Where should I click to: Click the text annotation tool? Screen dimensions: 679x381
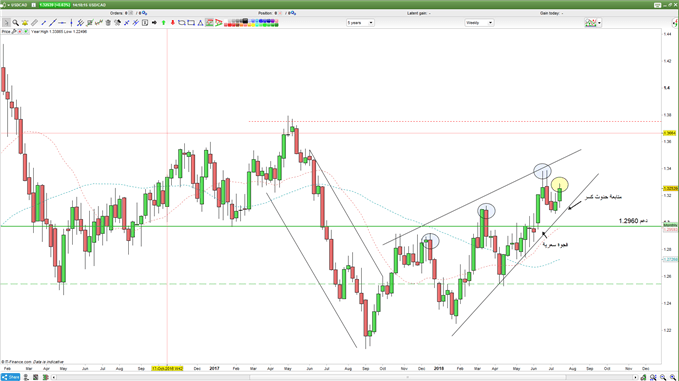tap(145, 23)
